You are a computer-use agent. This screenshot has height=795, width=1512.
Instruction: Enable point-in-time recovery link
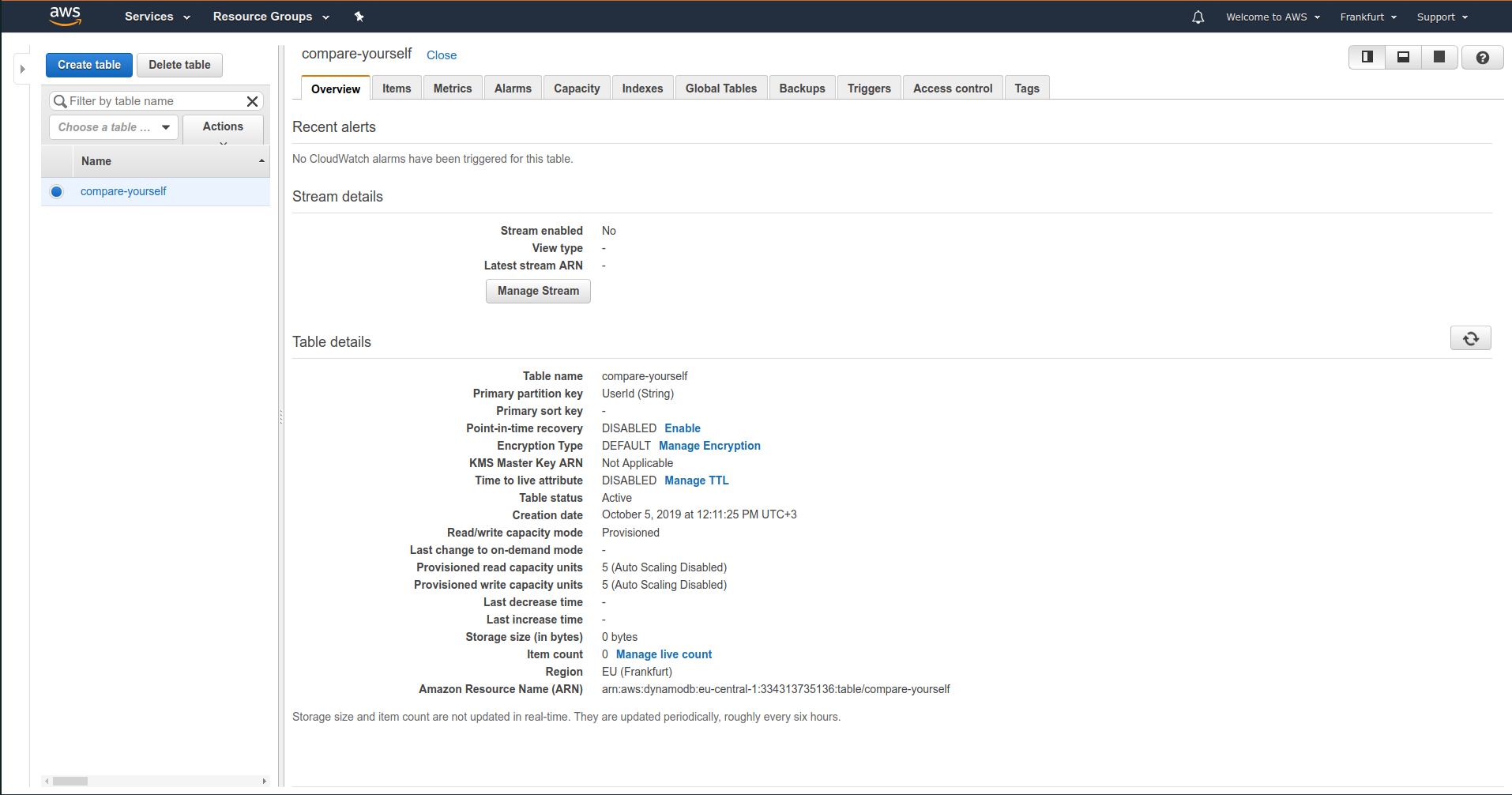tap(683, 428)
